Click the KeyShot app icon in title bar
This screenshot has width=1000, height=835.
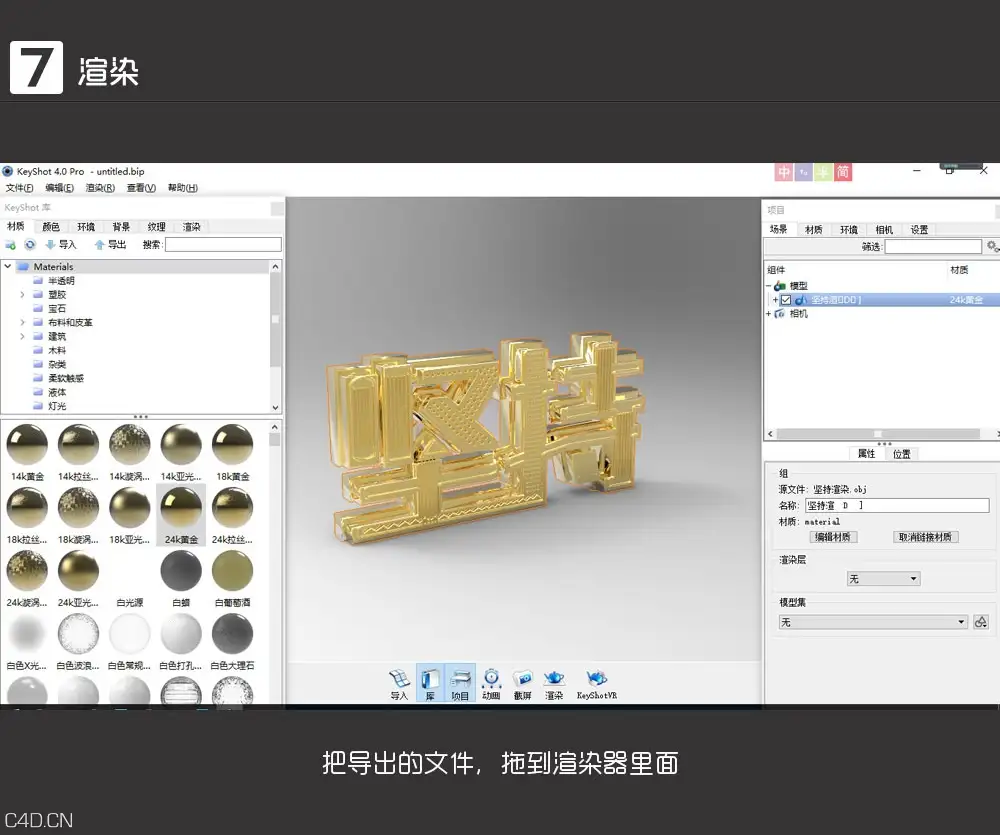click(8, 172)
